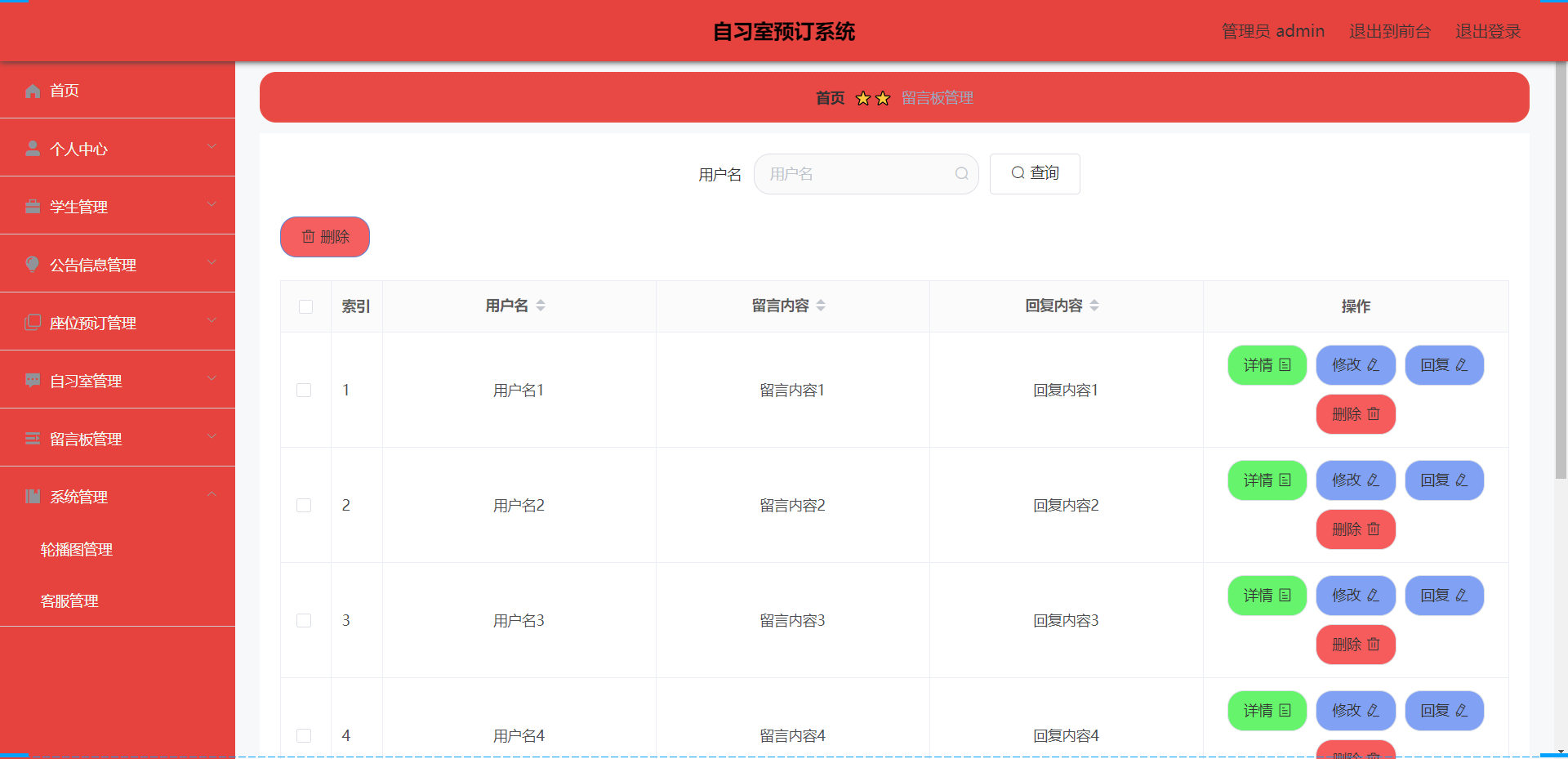This screenshot has width=1568, height=759.
Task: Open the 客服管理 submenu item
Action: point(70,601)
